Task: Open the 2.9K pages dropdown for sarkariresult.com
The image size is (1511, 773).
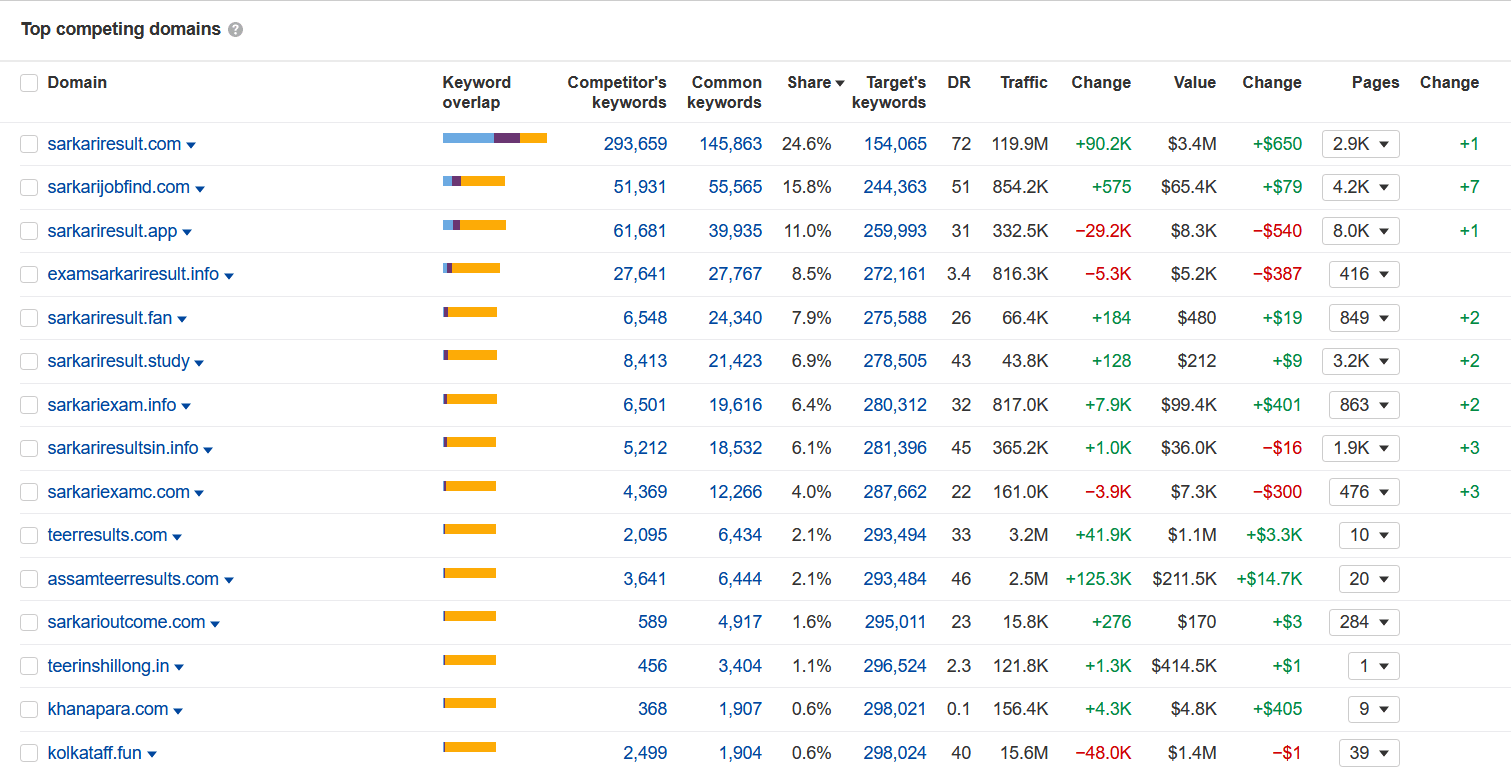Action: (1360, 144)
